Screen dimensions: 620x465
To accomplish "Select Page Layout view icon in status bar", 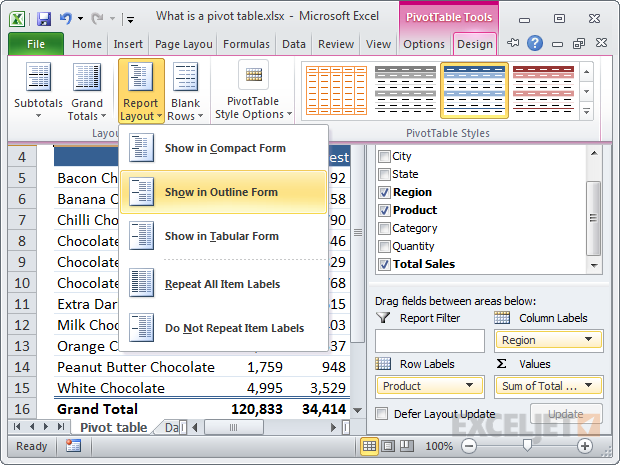I will (388, 446).
